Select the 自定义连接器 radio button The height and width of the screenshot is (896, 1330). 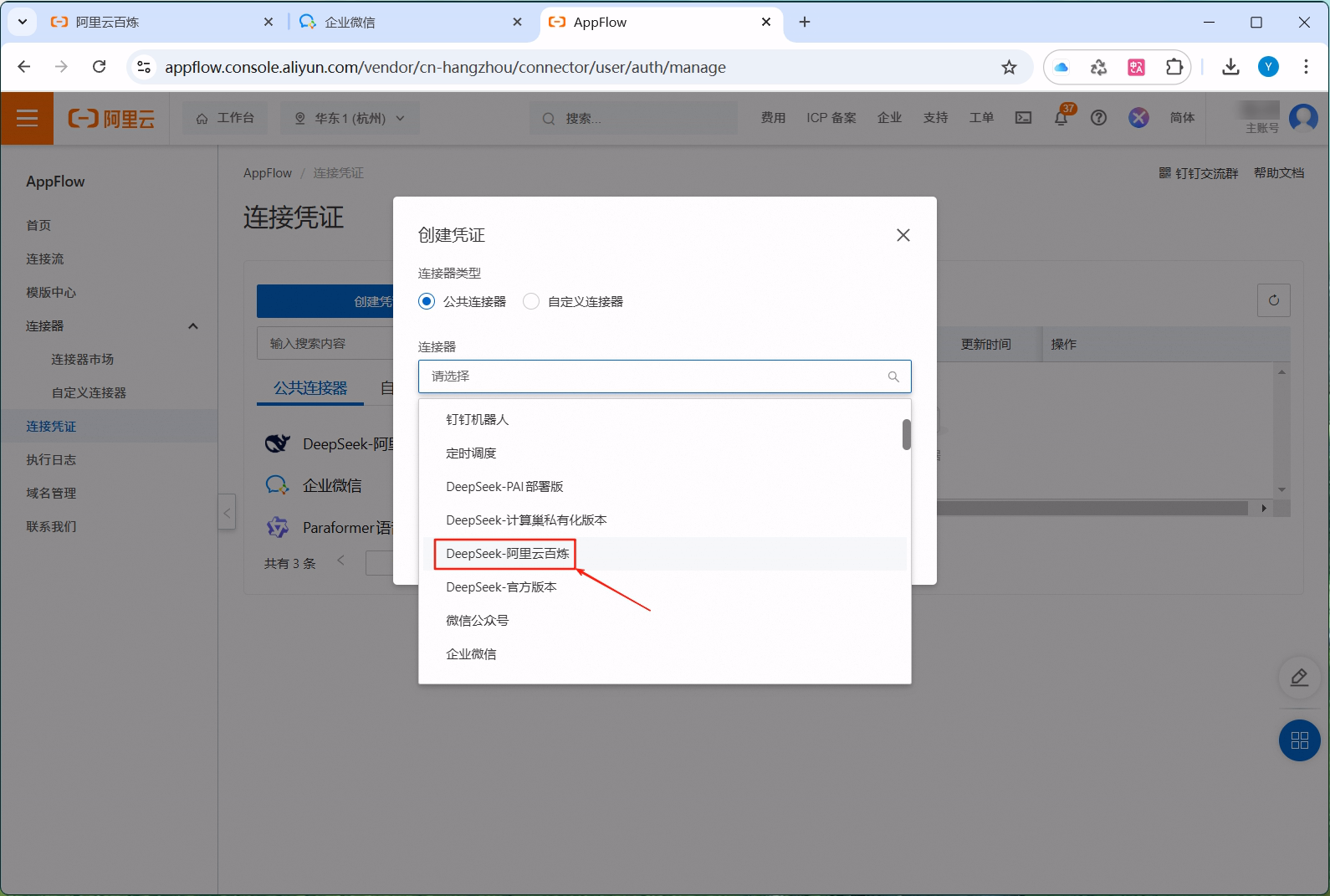(531, 301)
